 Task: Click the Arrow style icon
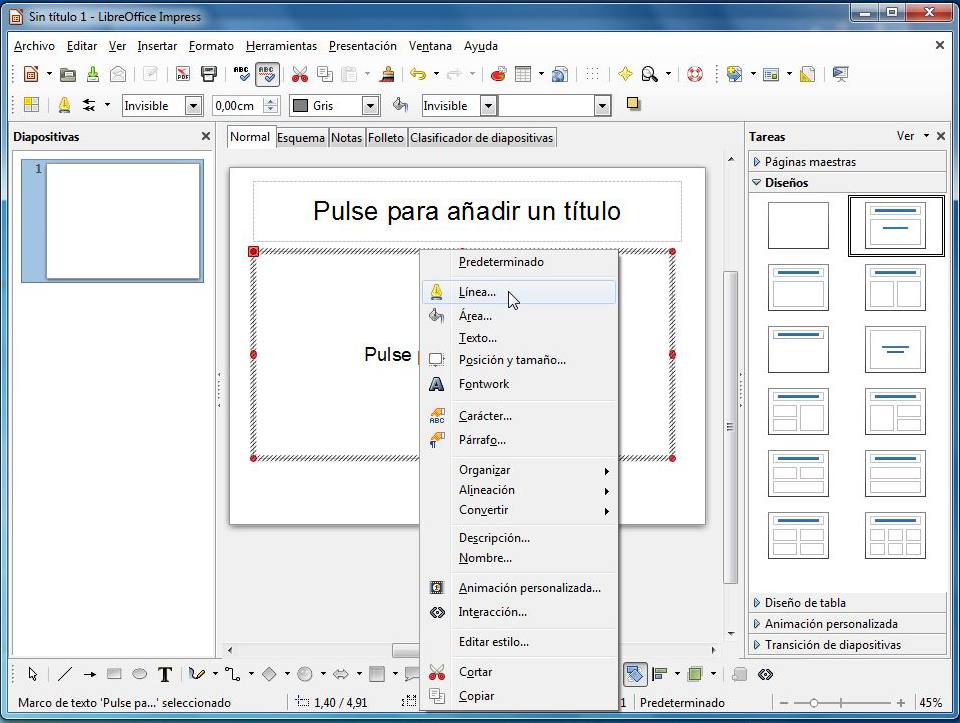click(89, 105)
